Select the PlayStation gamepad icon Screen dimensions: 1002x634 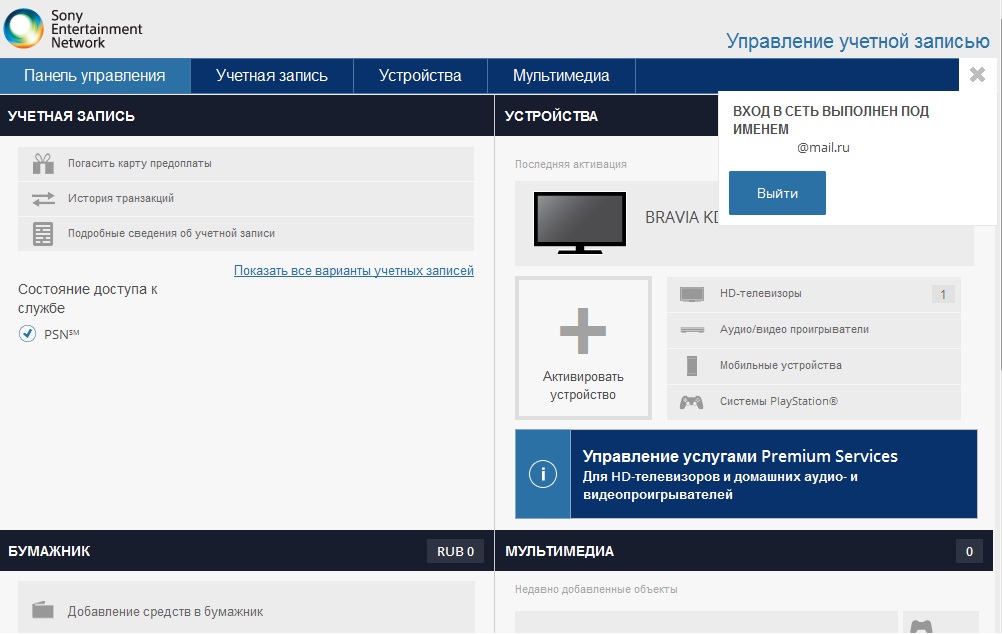[689, 401]
